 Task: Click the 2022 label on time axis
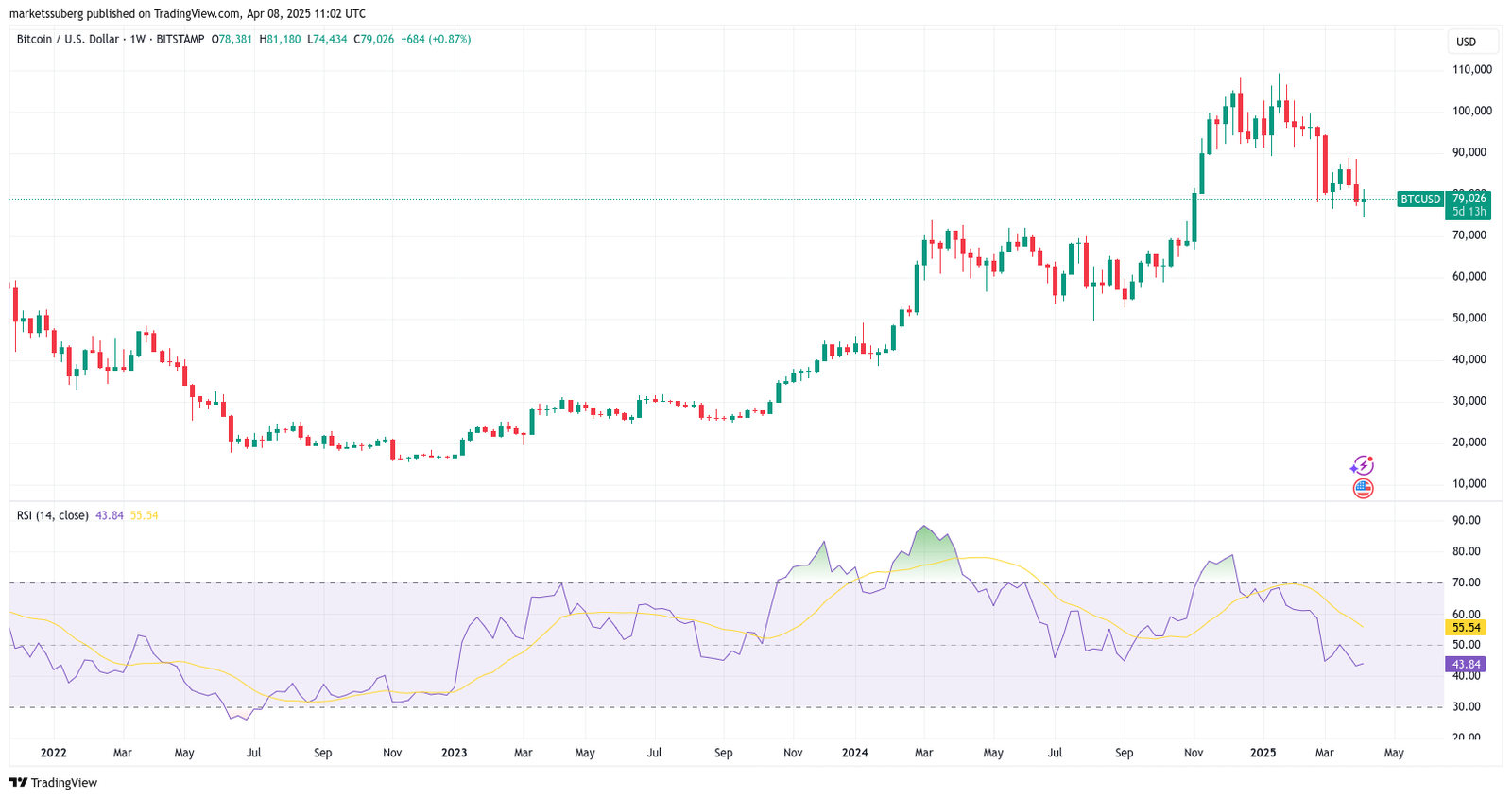click(53, 753)
